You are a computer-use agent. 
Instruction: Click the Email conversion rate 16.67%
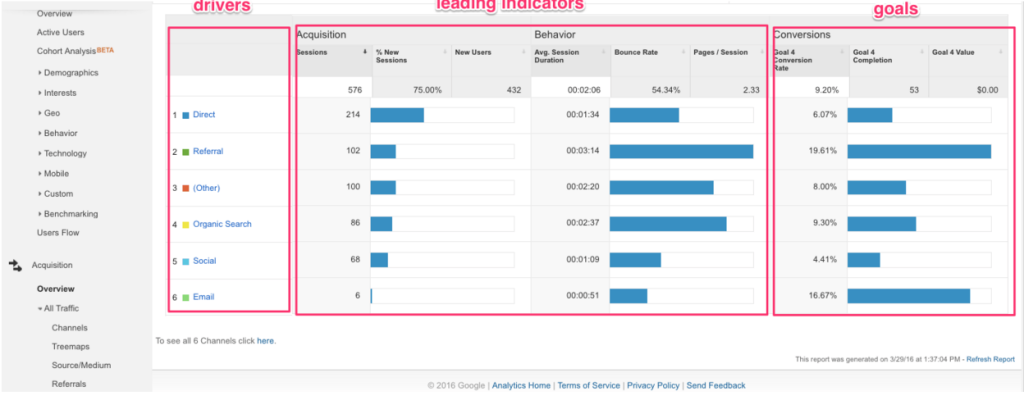pos(823,296)
